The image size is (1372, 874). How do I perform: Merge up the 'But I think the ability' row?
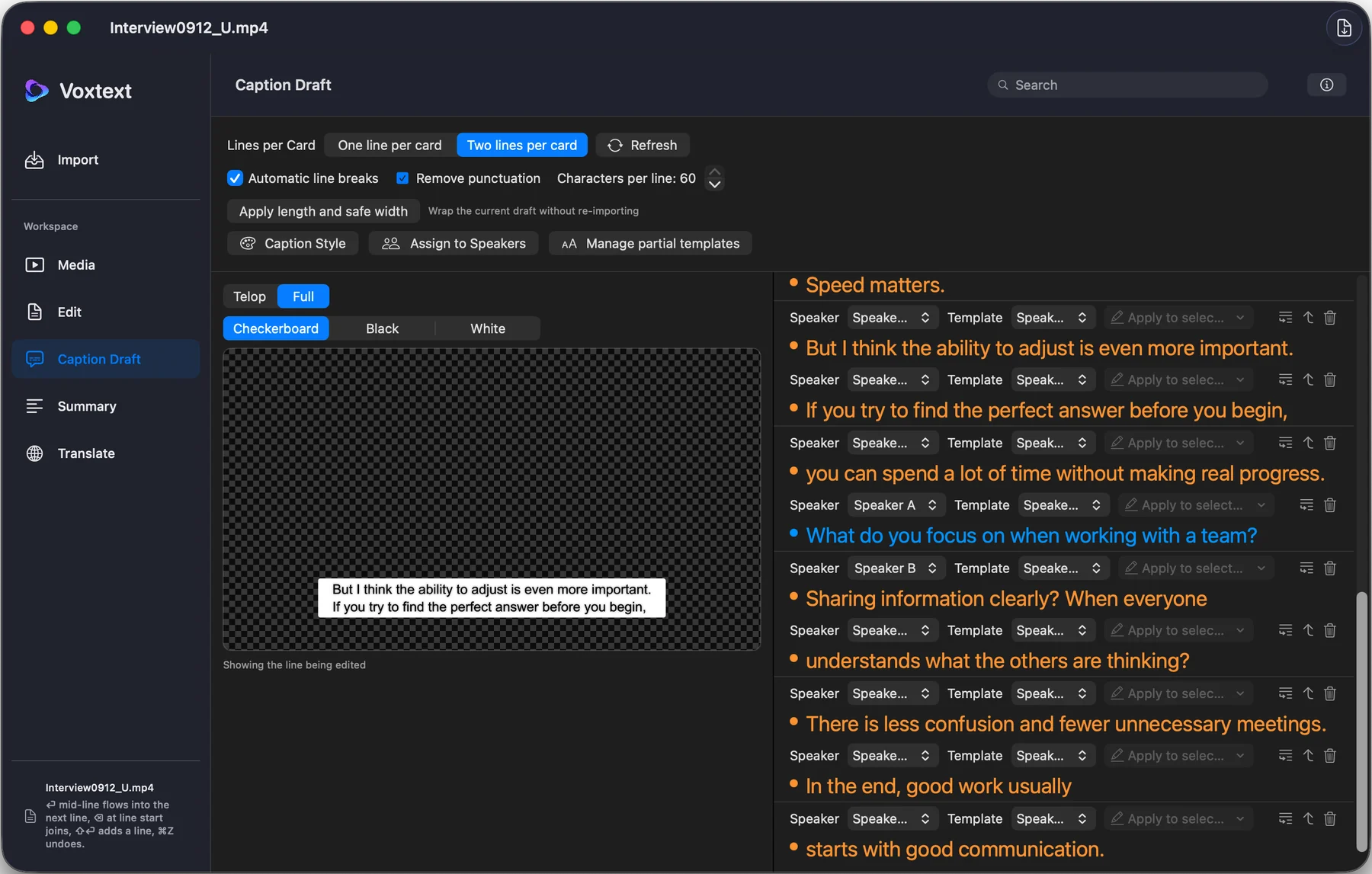click(x=1308, y=318)
